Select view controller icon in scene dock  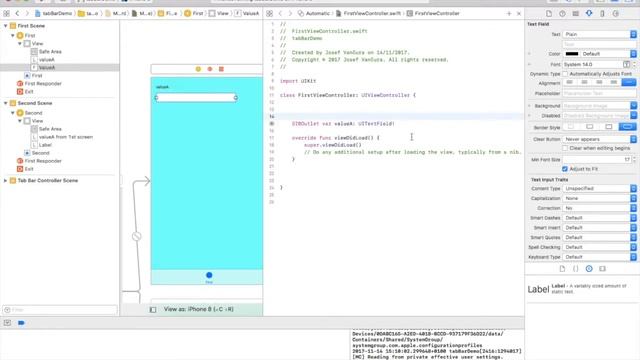(198, 69)
